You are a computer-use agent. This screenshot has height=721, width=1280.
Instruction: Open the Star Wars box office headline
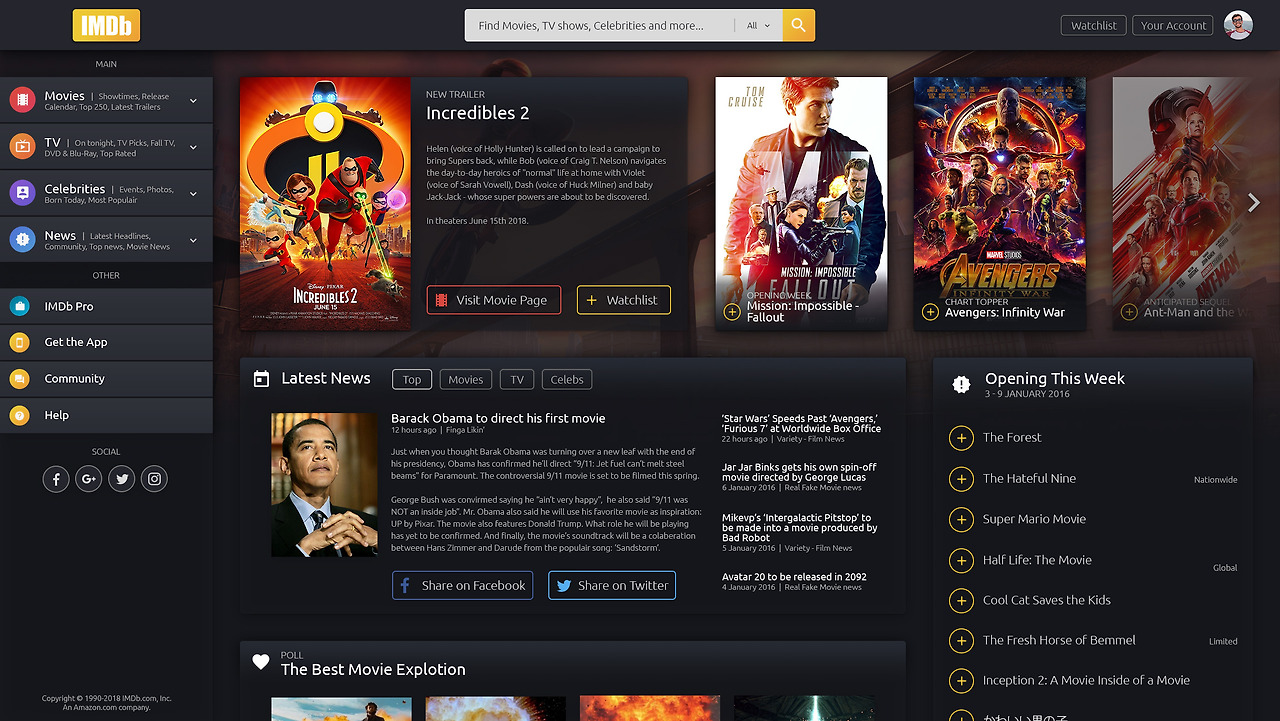(x=801, y=423)
